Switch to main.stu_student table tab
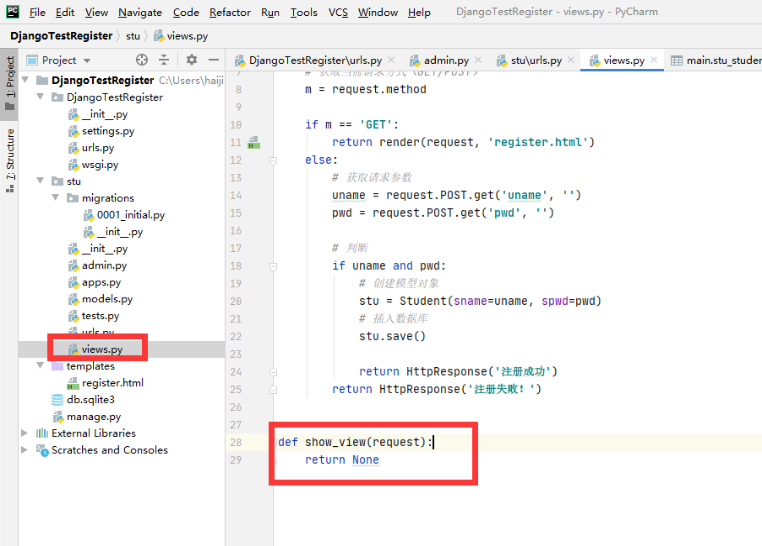Screen dimensions: 762x546 click(716, 60)
